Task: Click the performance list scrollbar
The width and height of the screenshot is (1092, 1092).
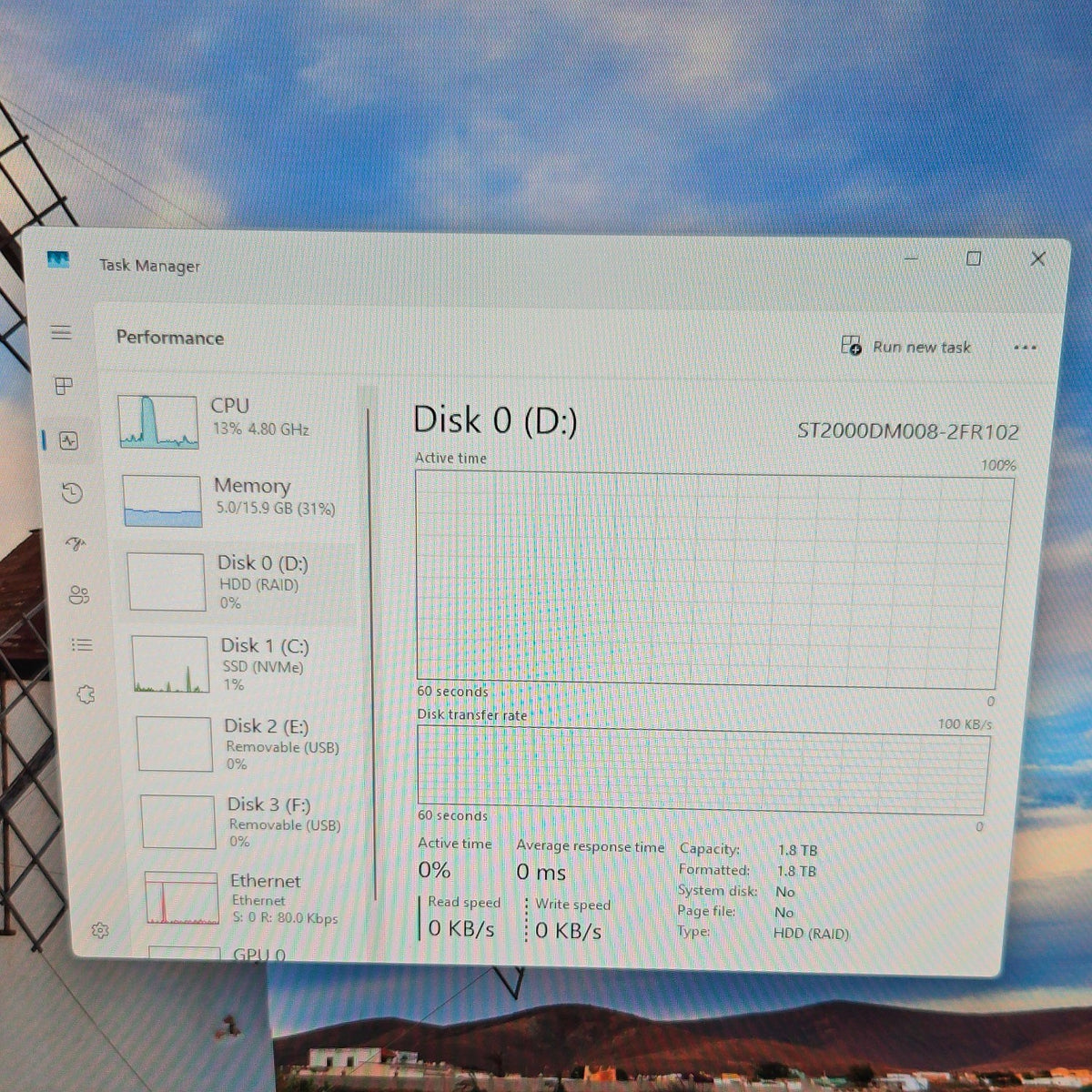Action: pyautogui.click(x=372, y=655)
